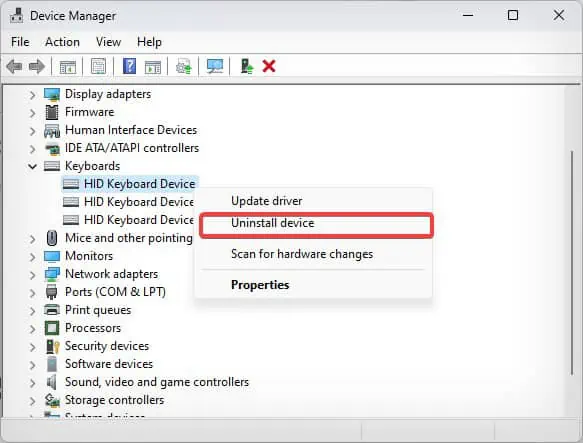Expand the Network adapters node

(33, 275)
